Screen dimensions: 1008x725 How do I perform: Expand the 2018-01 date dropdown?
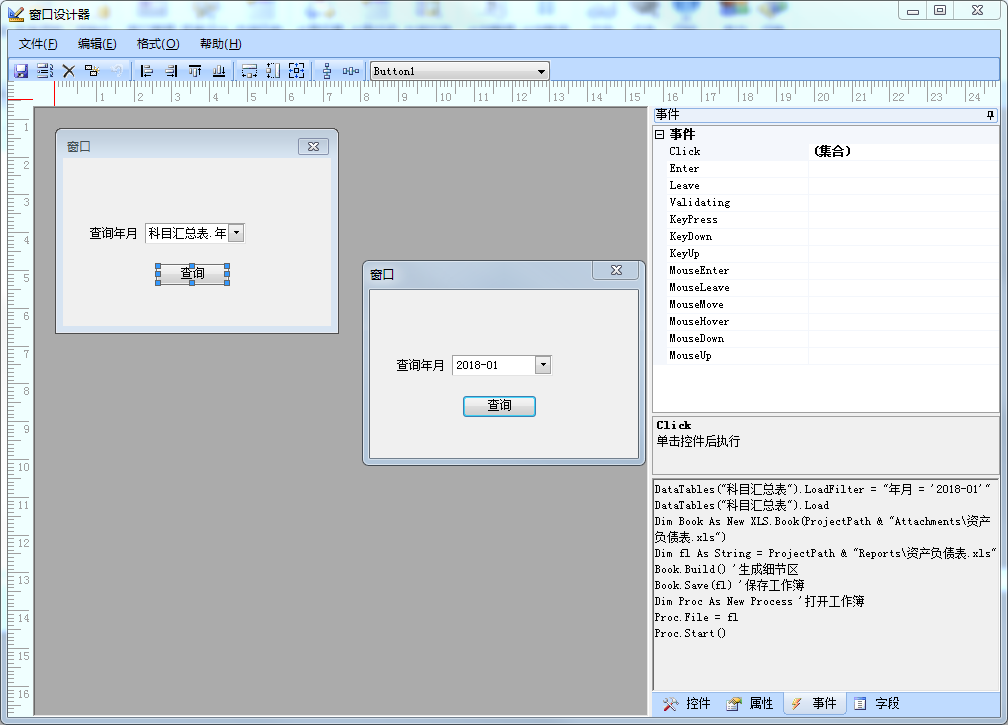[542, 365]
